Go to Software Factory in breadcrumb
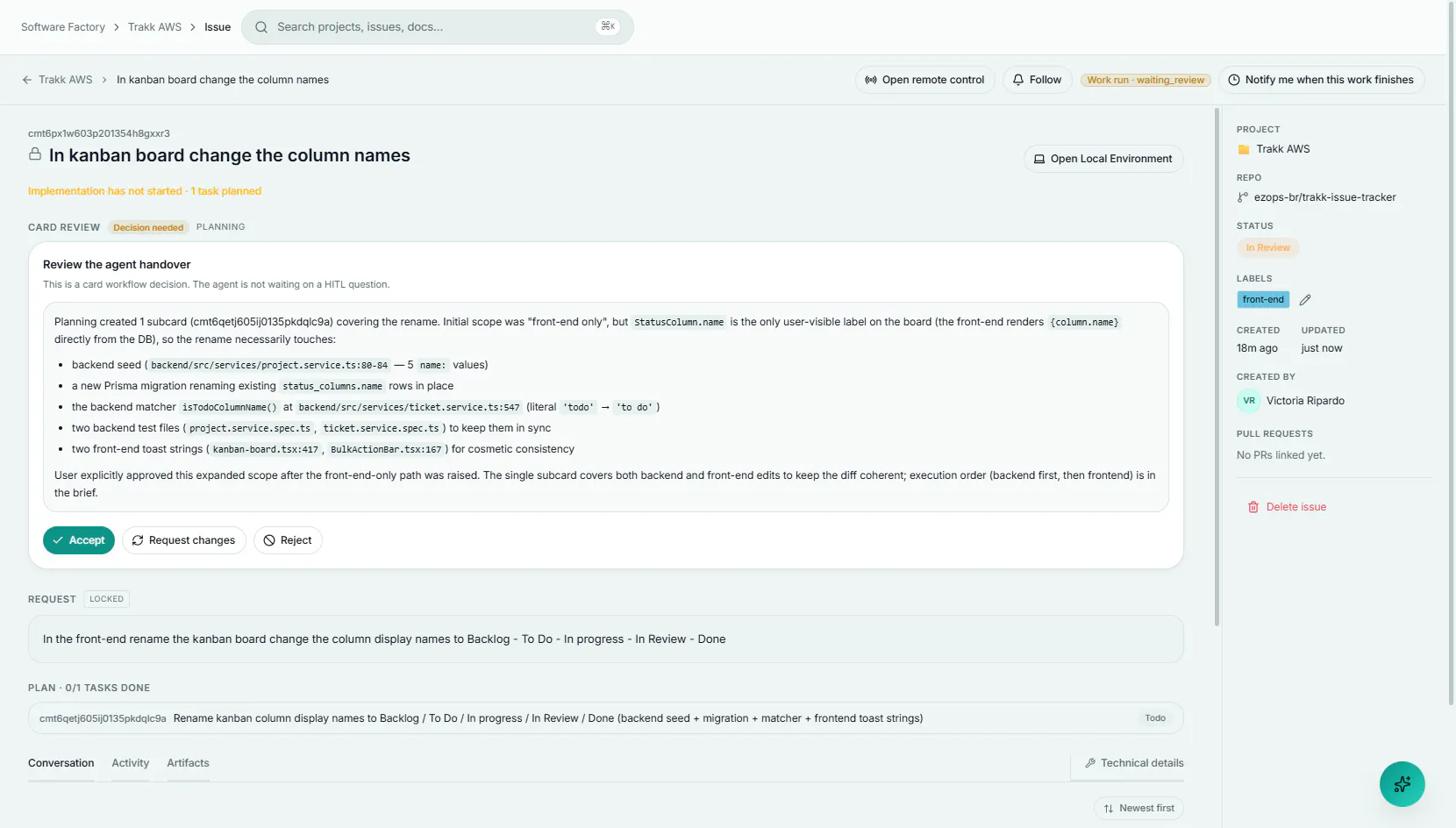Screen dimensions: 1456x828 (x=63, y=27)
